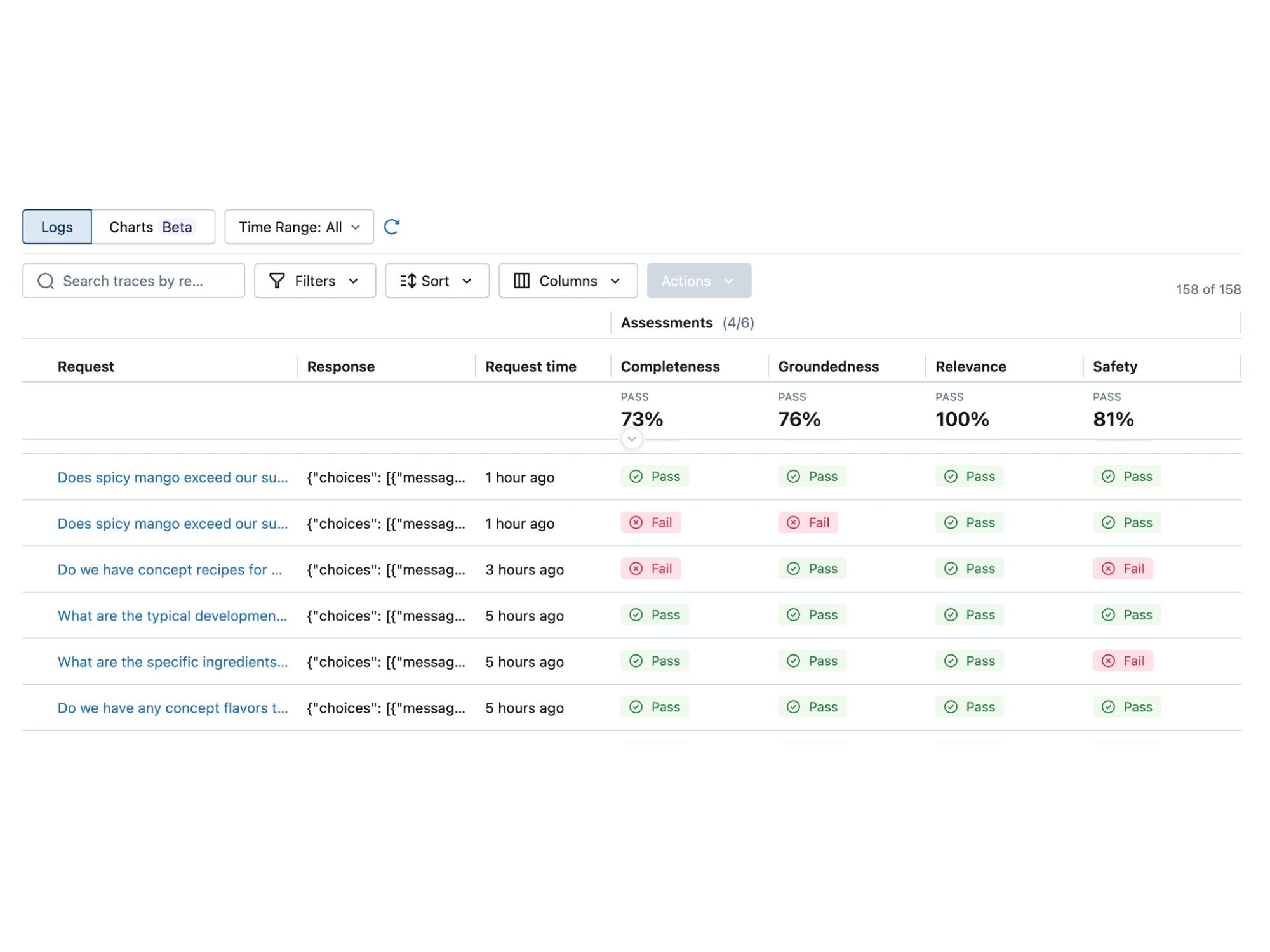Open 'What are the typical developmen...' request
This screenshot has height=952, width=1270.
coord(172,616)
